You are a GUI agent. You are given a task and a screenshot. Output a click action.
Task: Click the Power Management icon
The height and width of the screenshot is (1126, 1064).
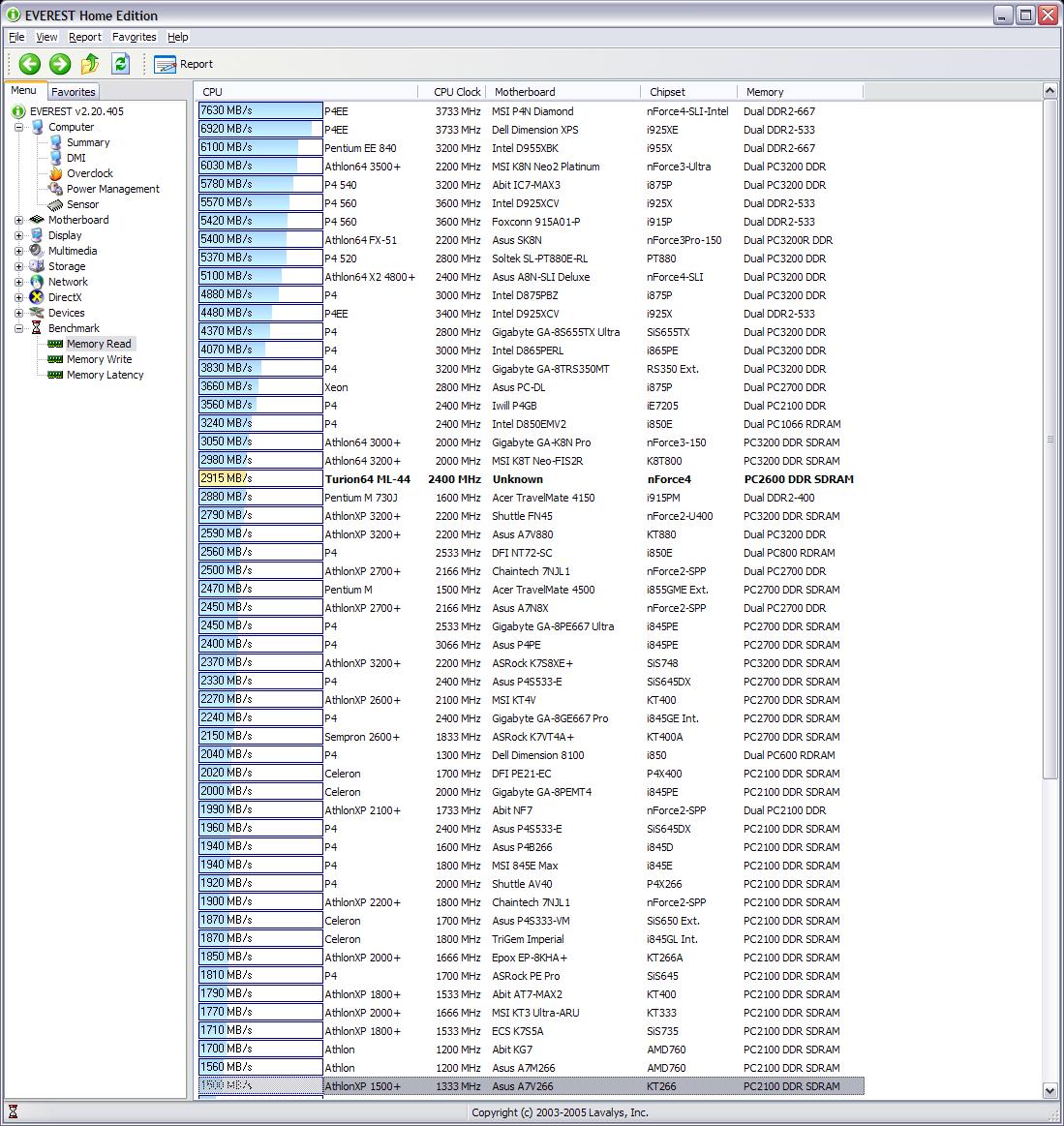(55, 189)
